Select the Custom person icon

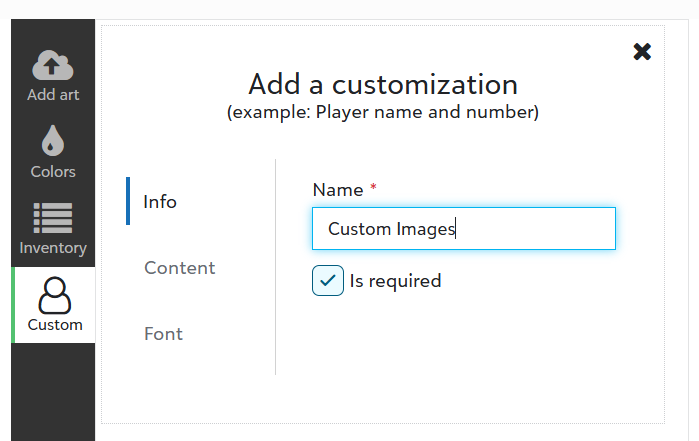(53, 295)
